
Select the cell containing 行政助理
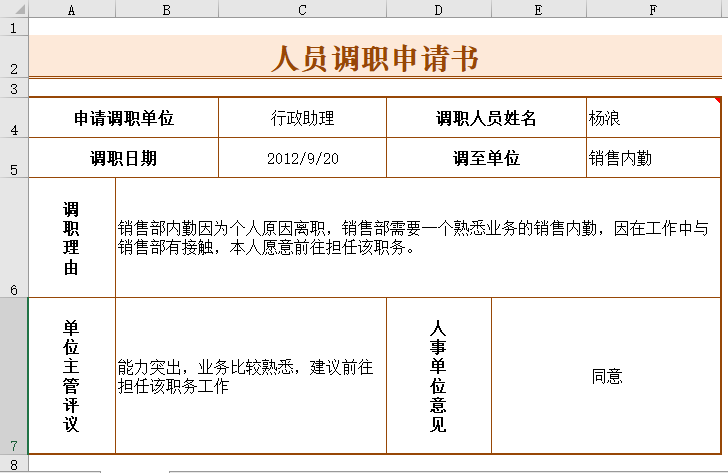tap(302, 118)
